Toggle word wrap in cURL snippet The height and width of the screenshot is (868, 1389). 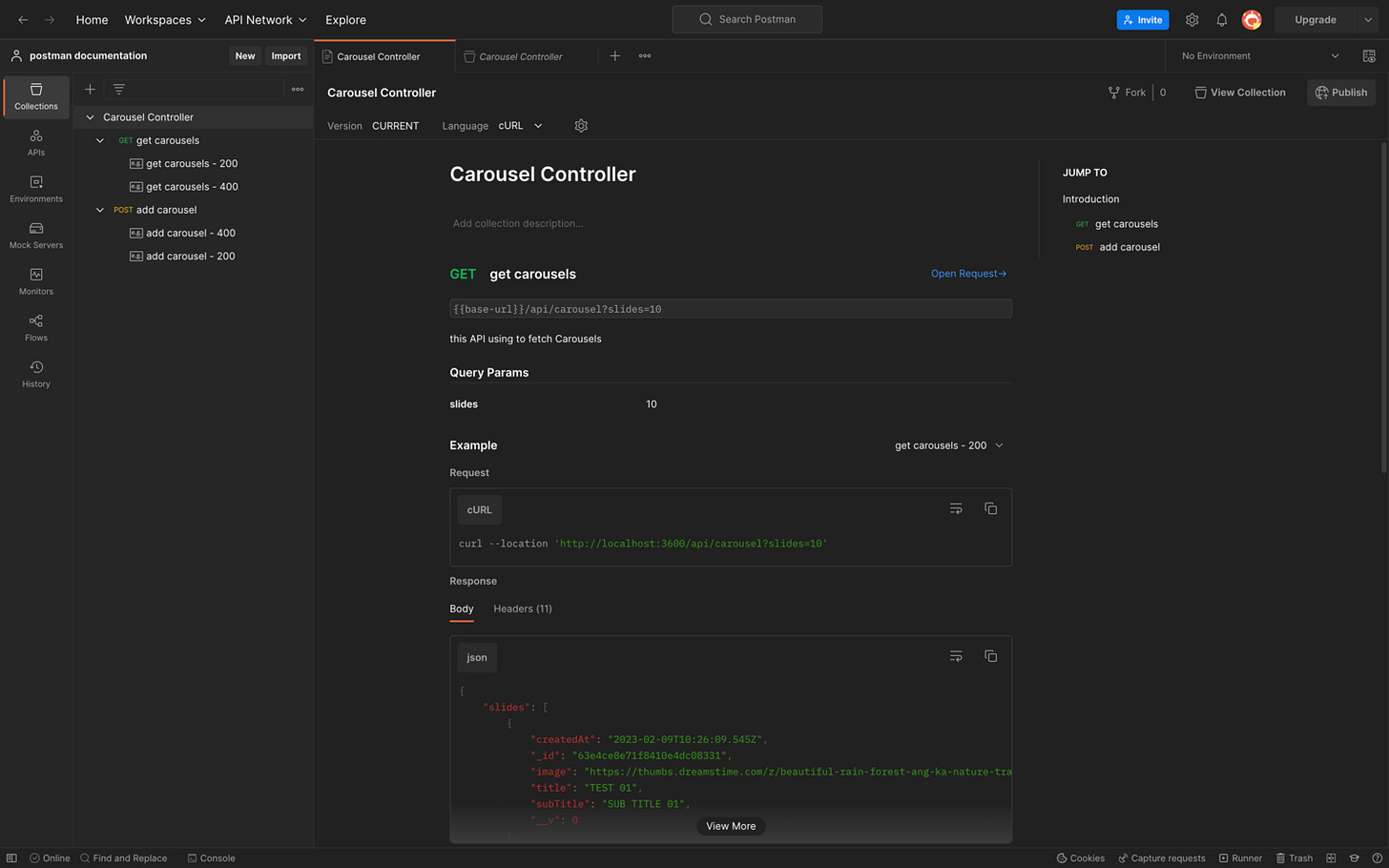[956, 508]
